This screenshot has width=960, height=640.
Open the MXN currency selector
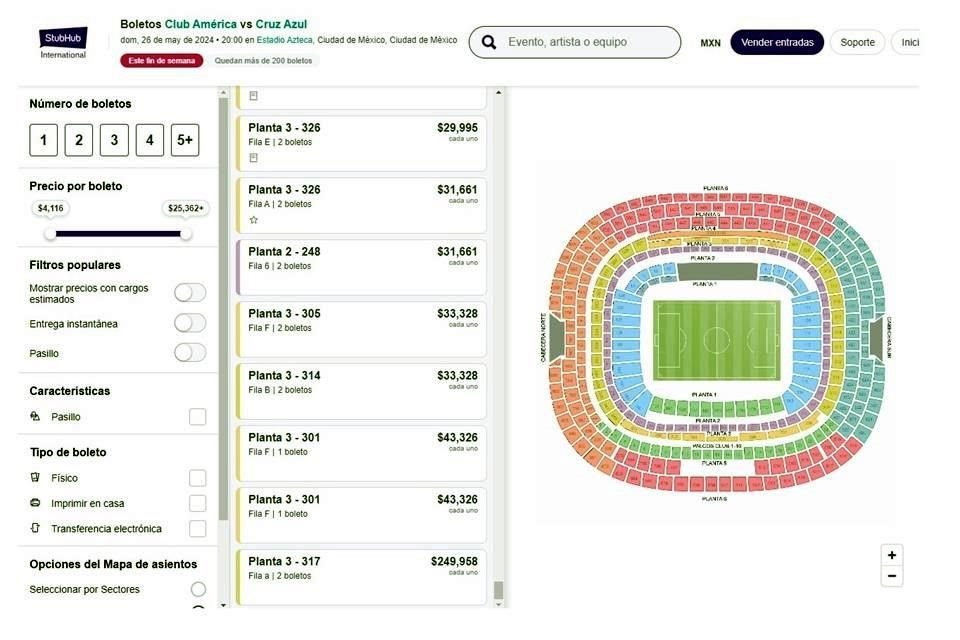coord(710,43)
